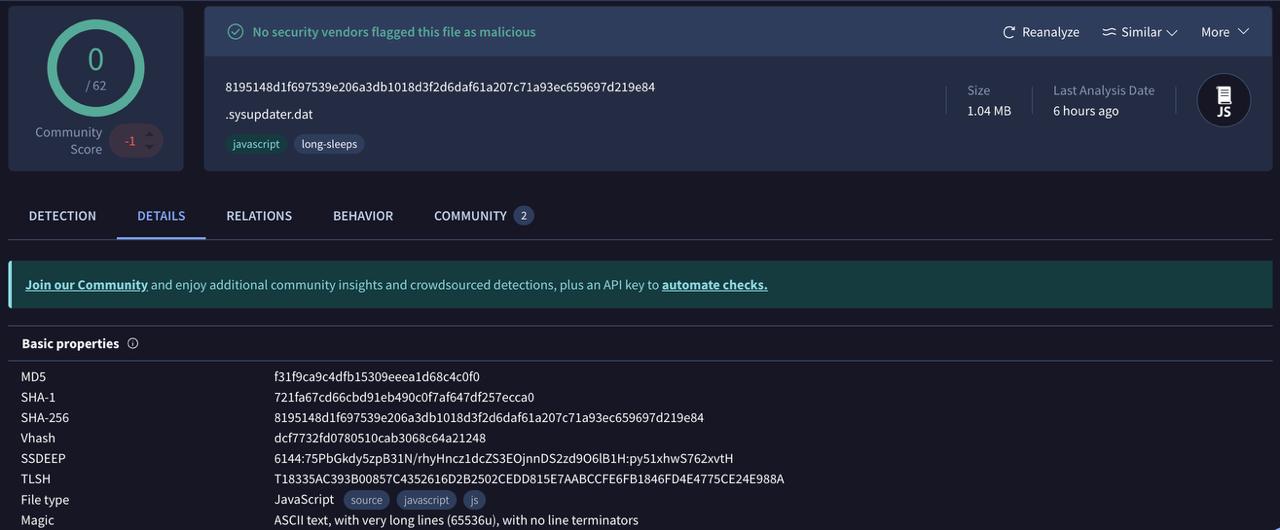Click the SSDEEP value starting with 6144:
The height and width of the screenshot is (530, 1280).
(504, 459)
